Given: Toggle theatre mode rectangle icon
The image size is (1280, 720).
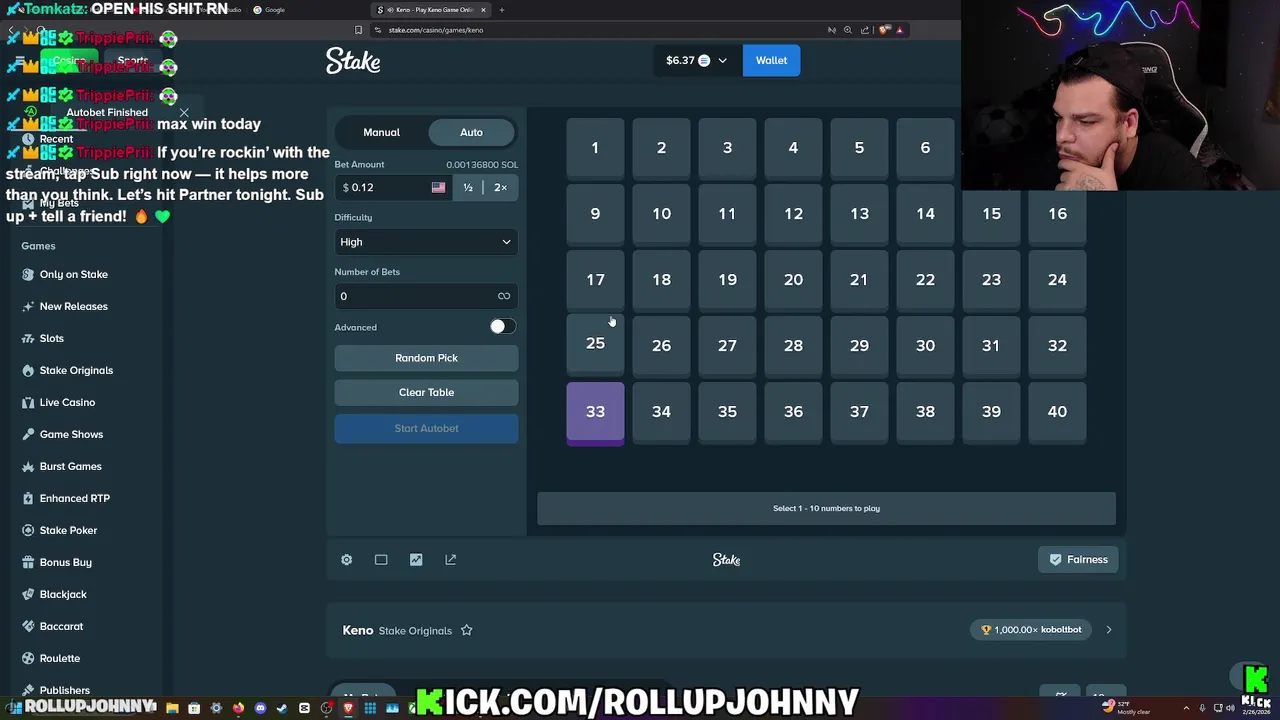Looking at the screenshot, I should click(381, 560).
